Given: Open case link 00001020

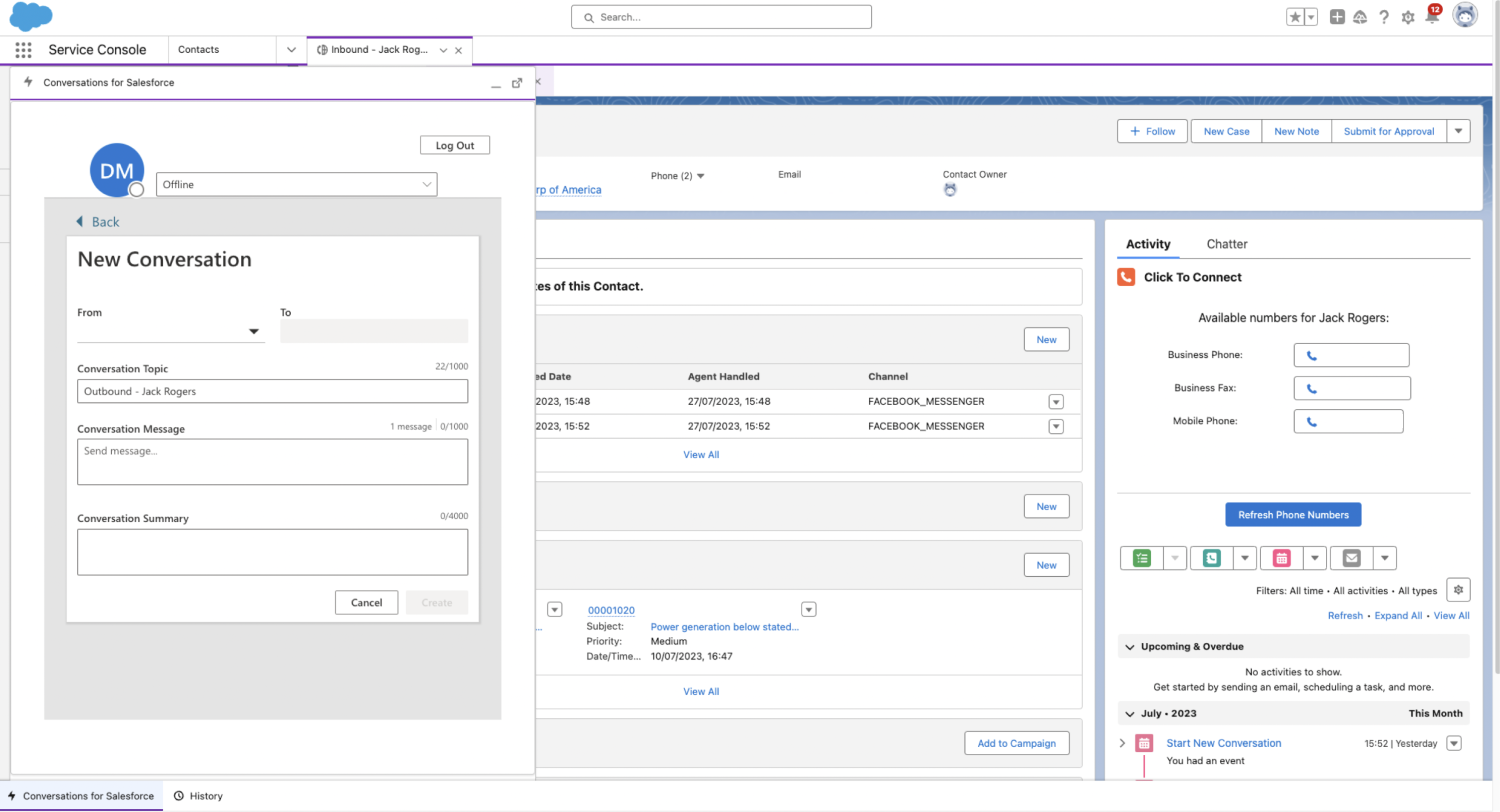Looking at the screenshot, I should point(611,610).
